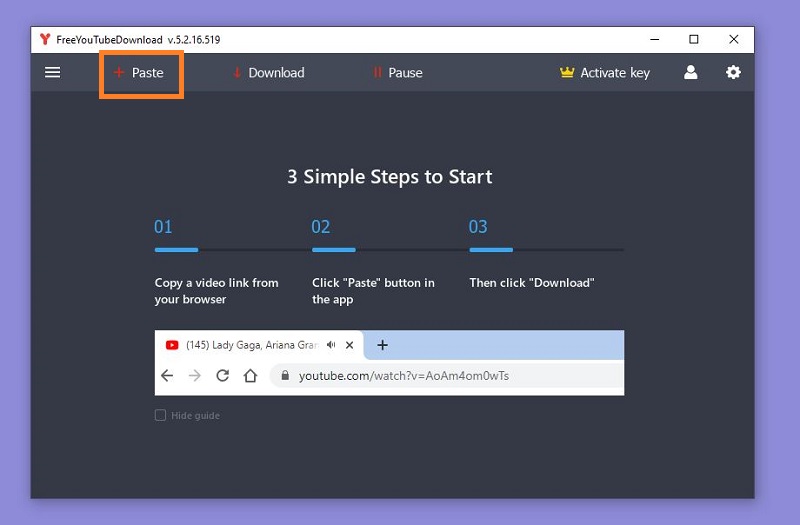Viewport: 800px width, 525px height.
Task: Close the FreeYouTubeDownload window
Action: pos(734,39)
